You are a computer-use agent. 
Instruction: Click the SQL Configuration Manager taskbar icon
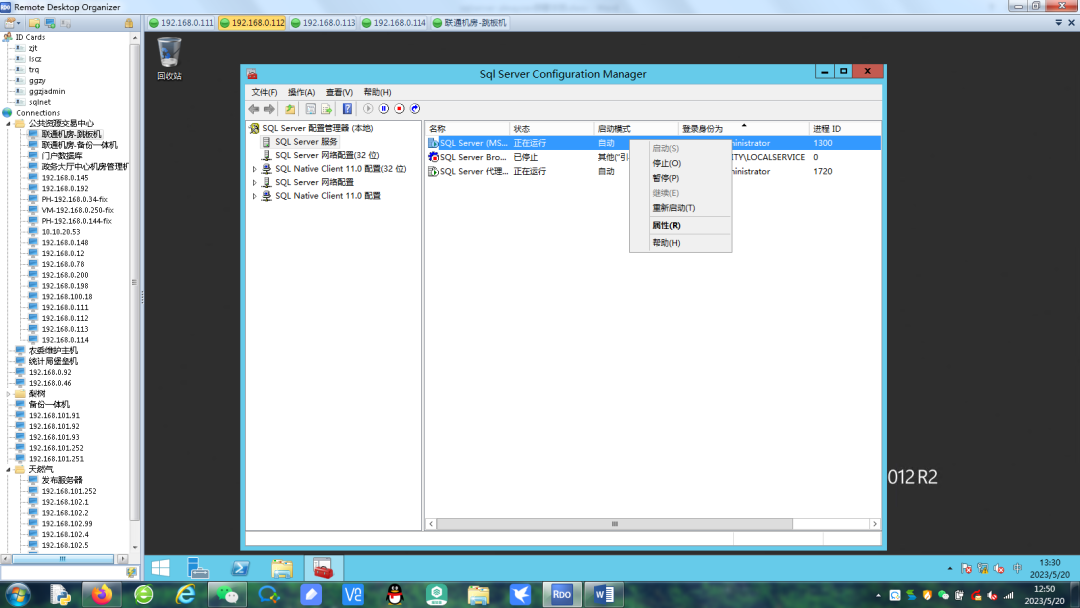323,568
